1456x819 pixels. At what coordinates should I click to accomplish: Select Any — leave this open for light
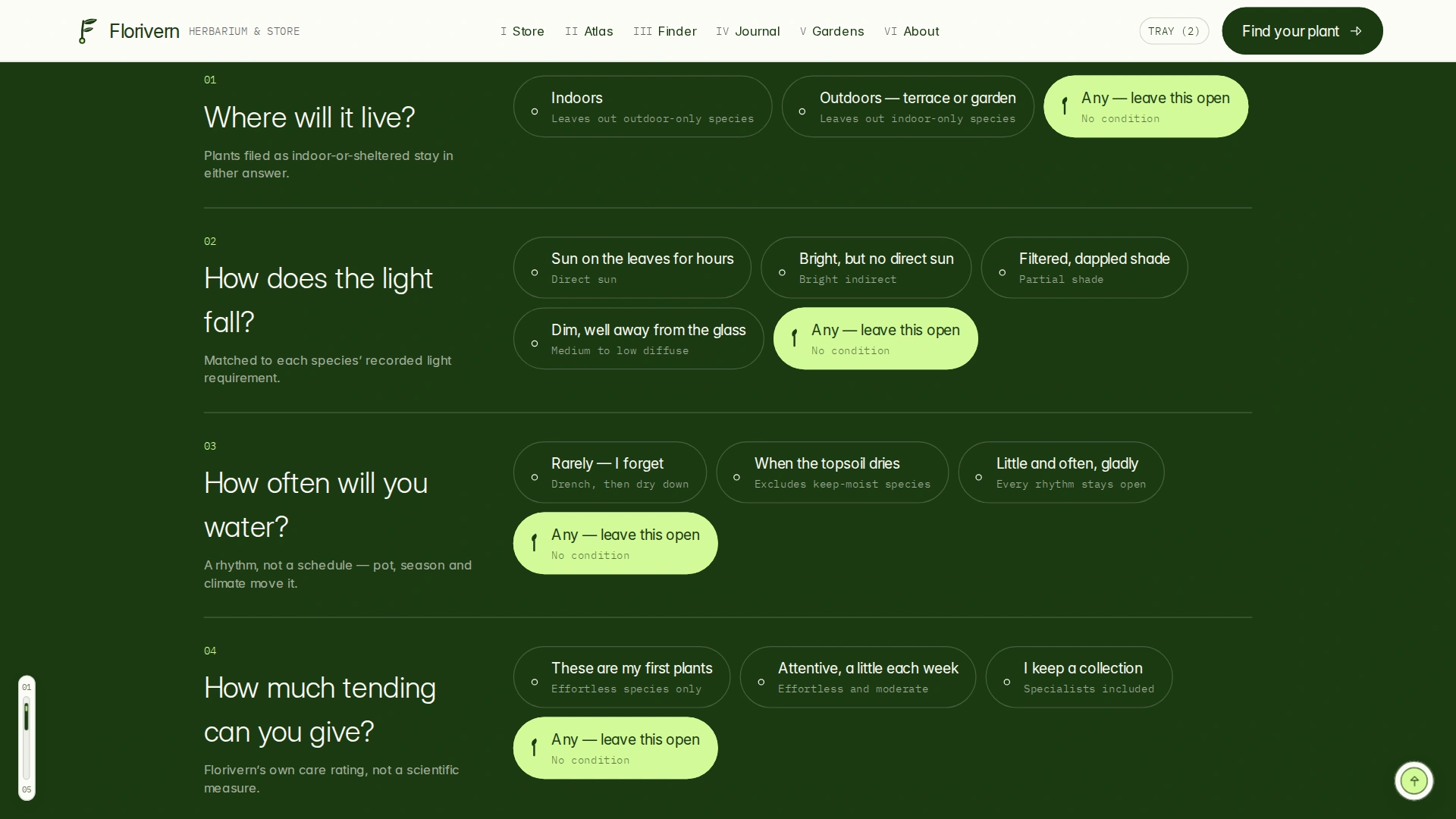coord(875,338)
